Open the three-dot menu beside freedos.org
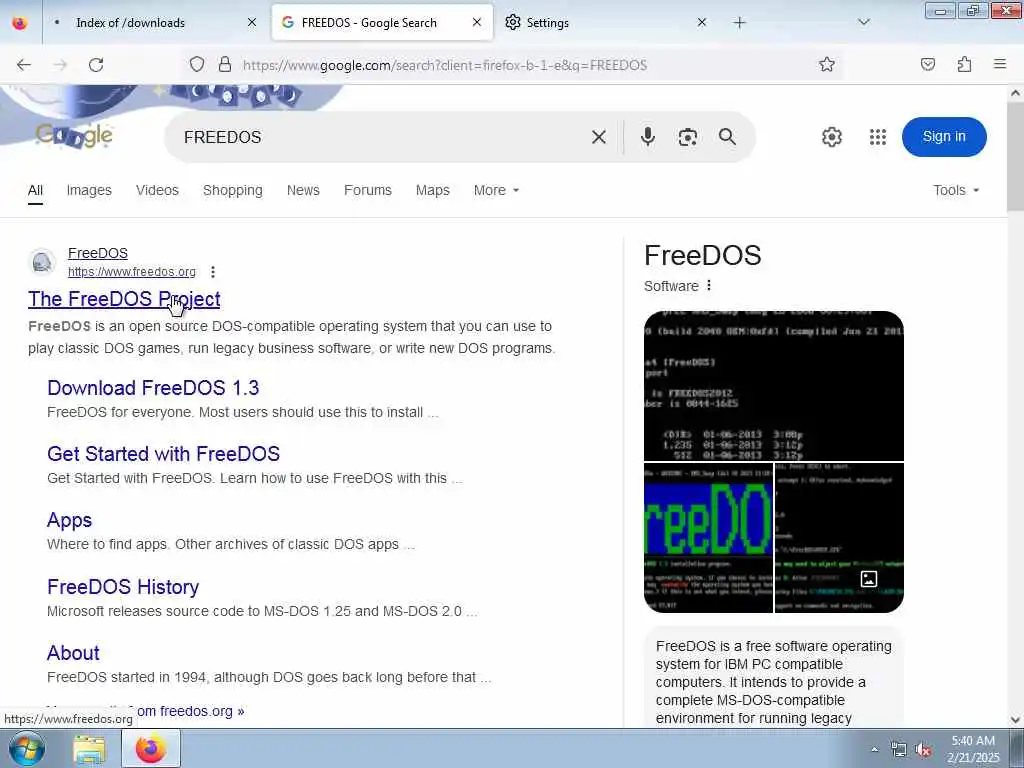The image size is (1024, 768). pos(213,272)
